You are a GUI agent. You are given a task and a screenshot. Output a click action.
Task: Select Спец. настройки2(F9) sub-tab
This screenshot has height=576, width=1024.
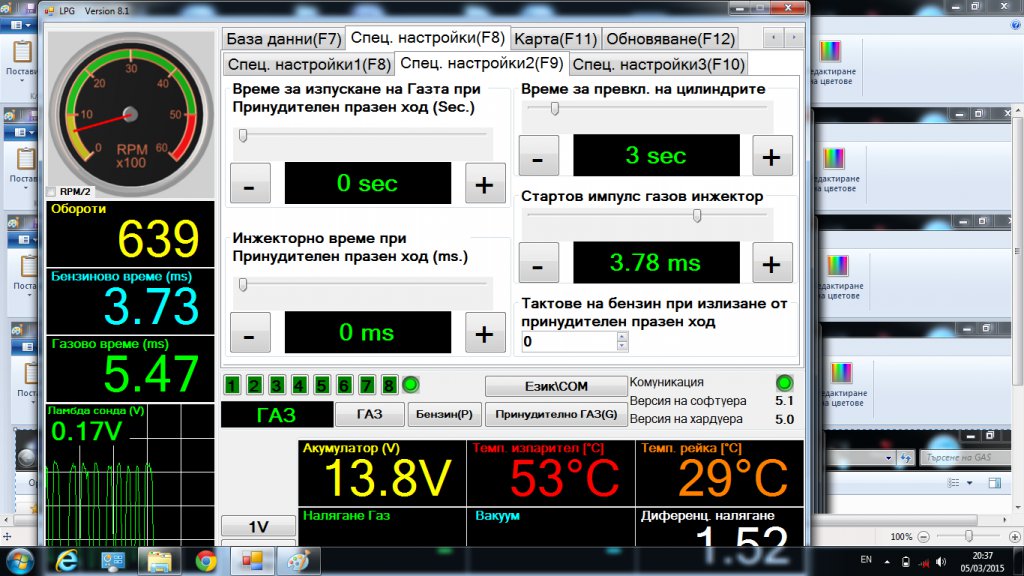tap(481, 63)
